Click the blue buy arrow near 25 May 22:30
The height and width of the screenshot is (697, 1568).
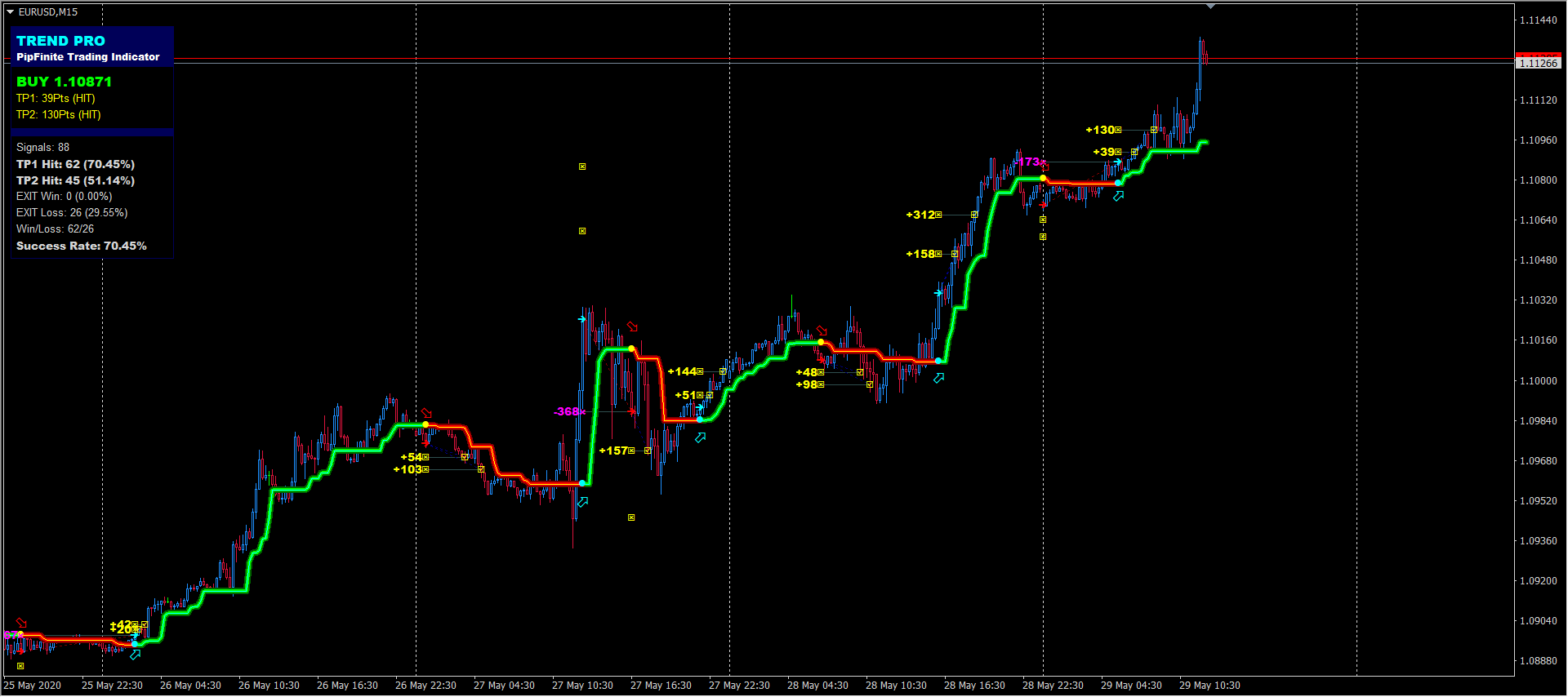[x=136, y=655]
